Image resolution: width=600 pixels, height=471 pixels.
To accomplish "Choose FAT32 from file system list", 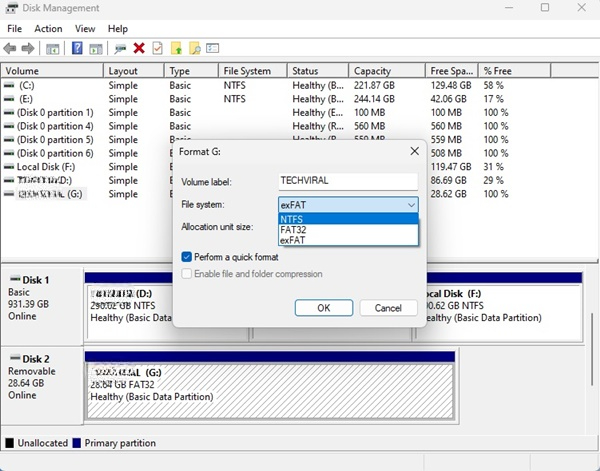I will point(348,230).
